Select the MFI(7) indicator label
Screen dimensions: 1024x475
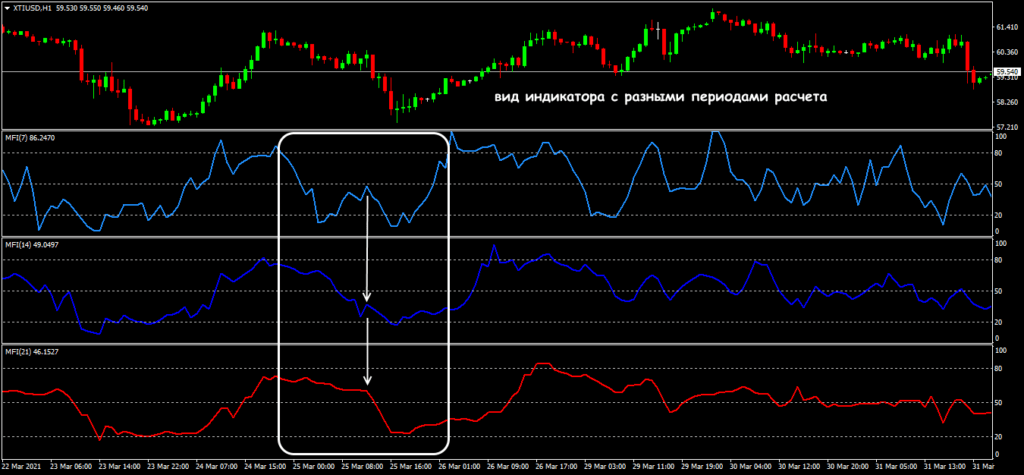tap(28, 137)
